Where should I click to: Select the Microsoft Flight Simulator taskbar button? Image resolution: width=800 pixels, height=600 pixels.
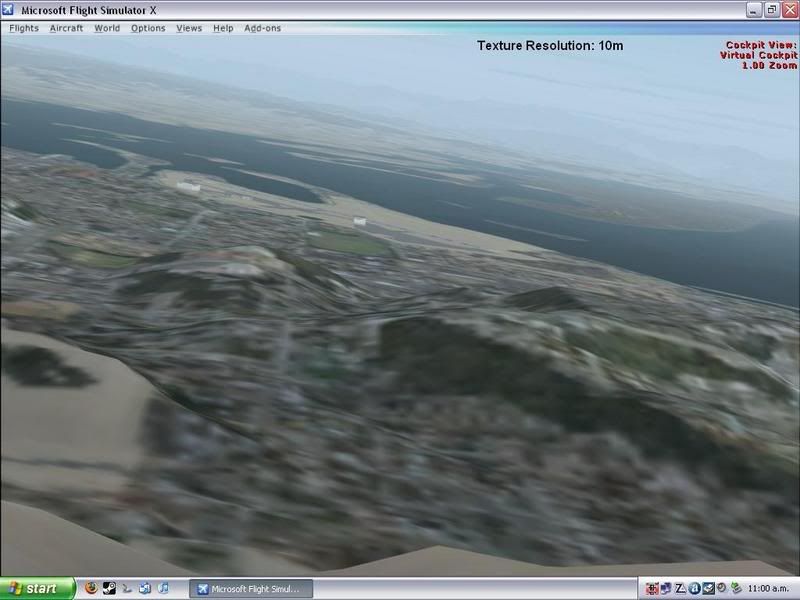point(255,589)
